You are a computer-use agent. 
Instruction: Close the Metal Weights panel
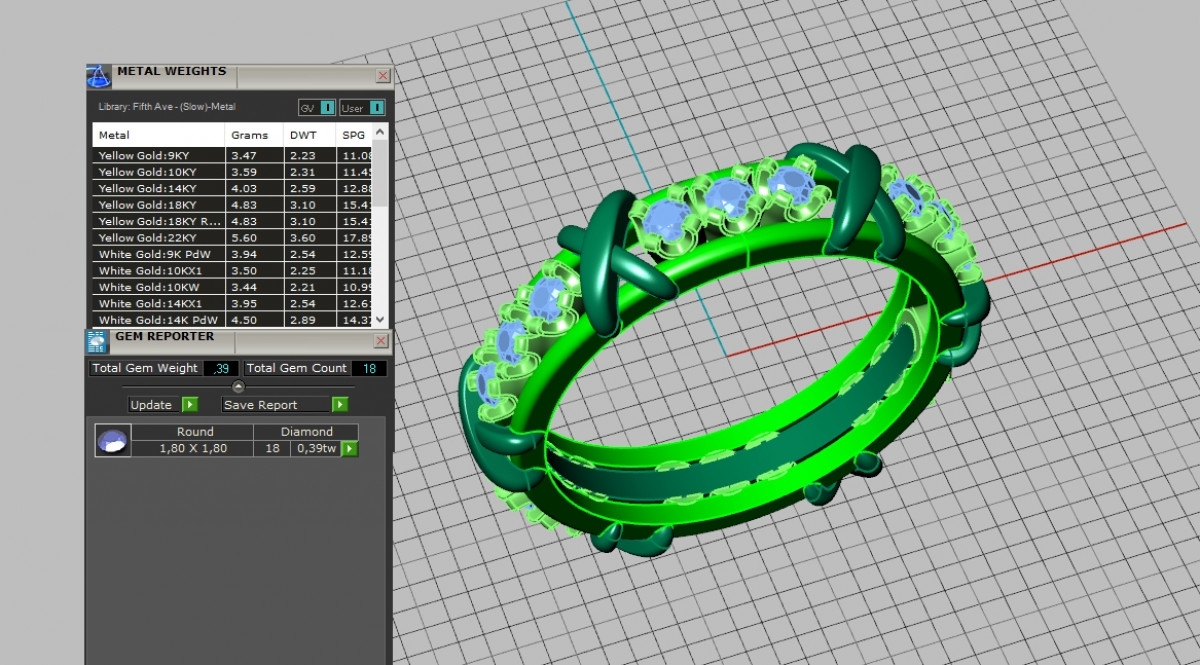point(382,75)
